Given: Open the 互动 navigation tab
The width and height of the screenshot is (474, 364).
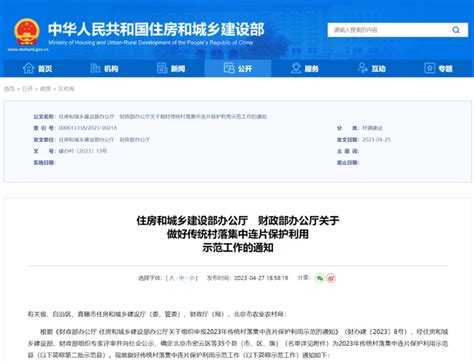Looking at the screenshot, I should [371, 68].
